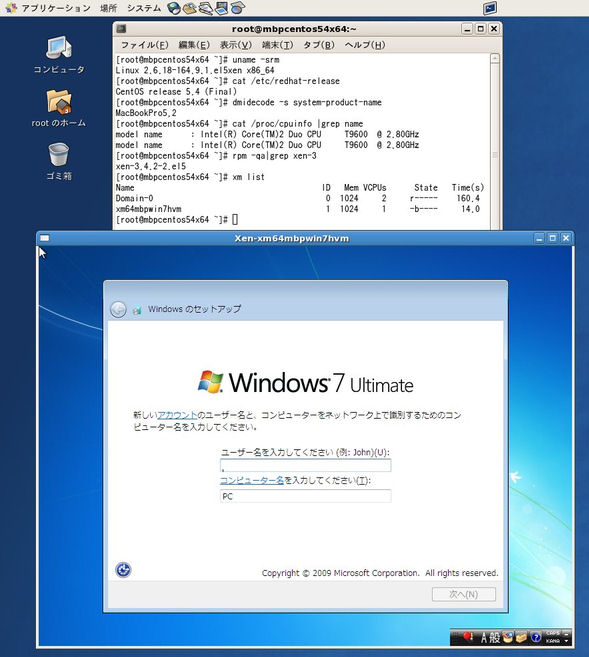The width and height of the screenshot is (589, 657).
Task: Click the 'xen-3.4.2-2.el5' output line
Action: click(x=151, y=166)
